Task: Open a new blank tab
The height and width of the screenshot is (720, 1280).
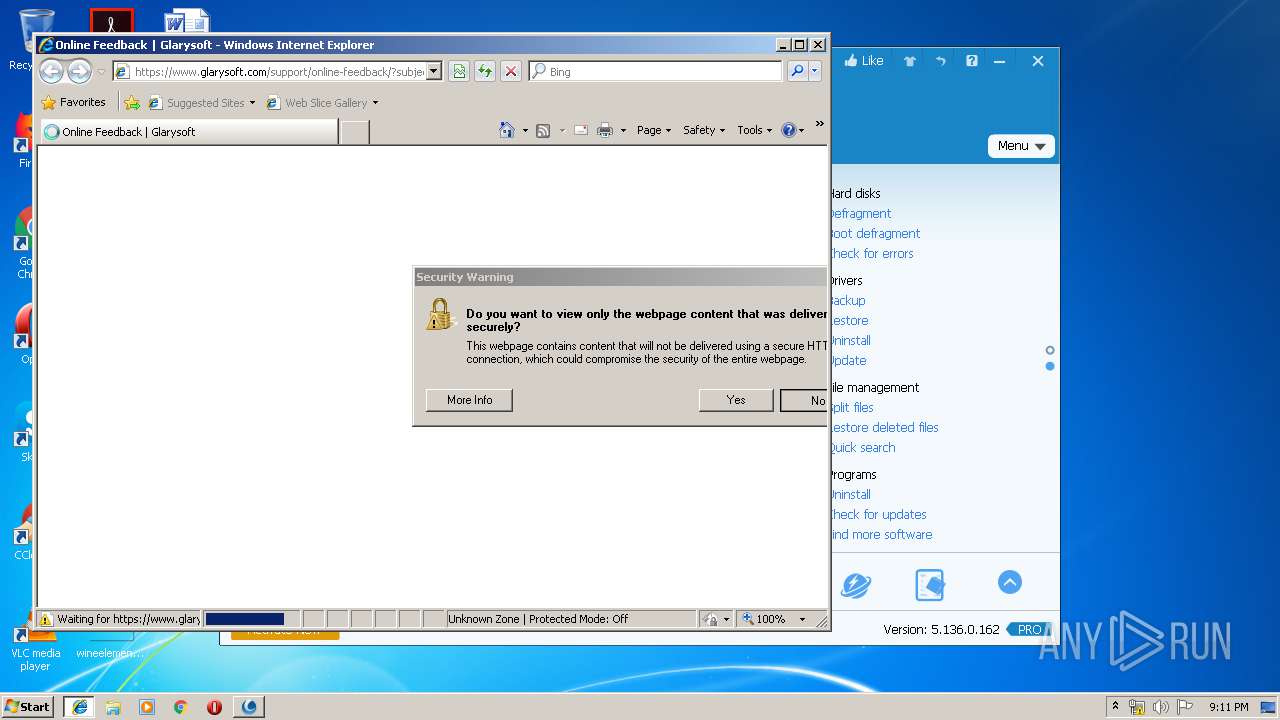Action: 355,132
